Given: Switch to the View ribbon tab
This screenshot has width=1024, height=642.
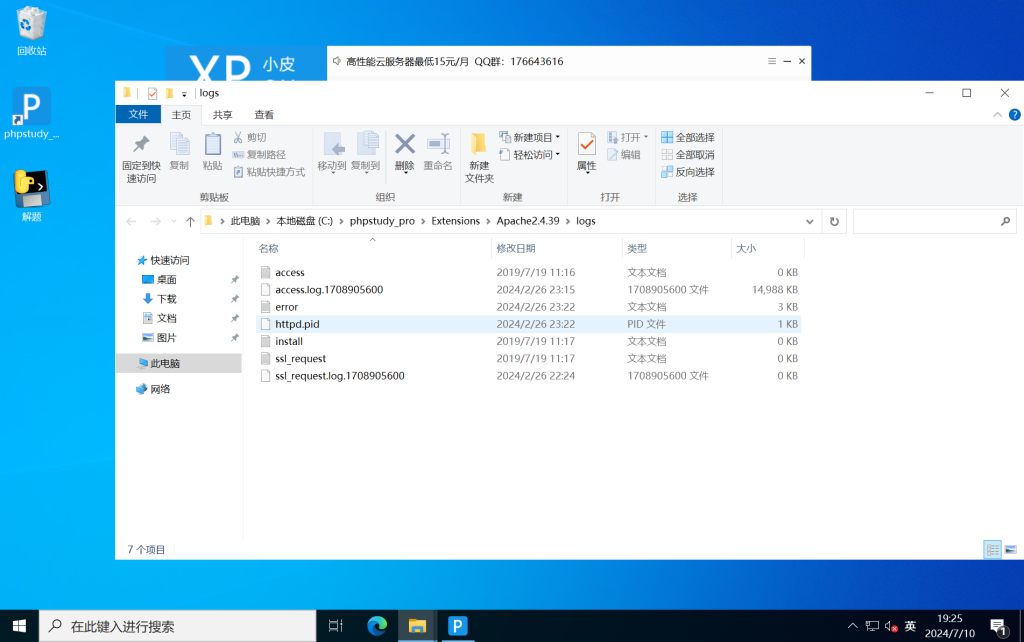Looking at the screenshot, I should (x=264, y=115).
